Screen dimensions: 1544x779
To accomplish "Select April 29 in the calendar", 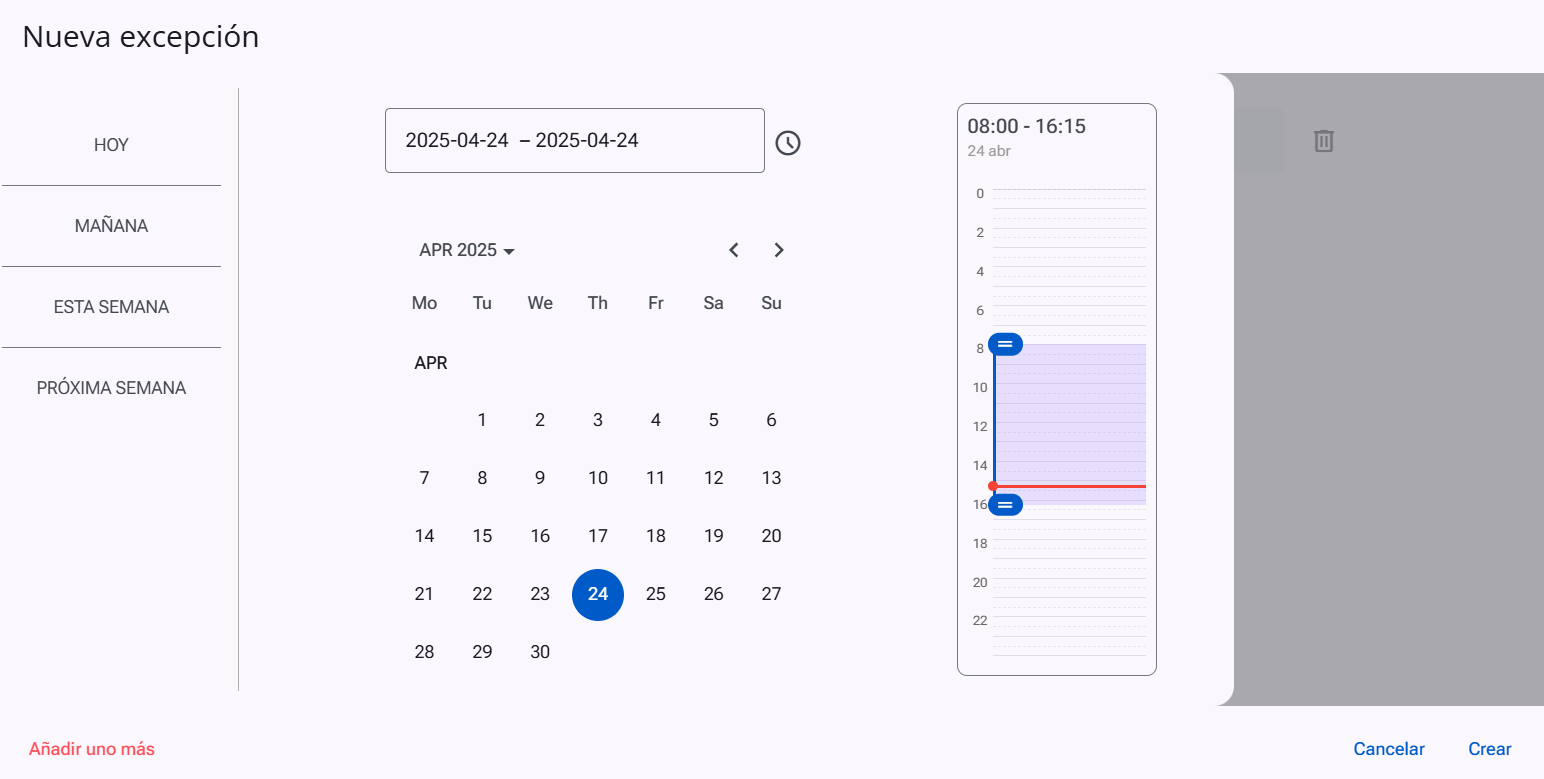I will pyautogui.click(x=482, y=652).
